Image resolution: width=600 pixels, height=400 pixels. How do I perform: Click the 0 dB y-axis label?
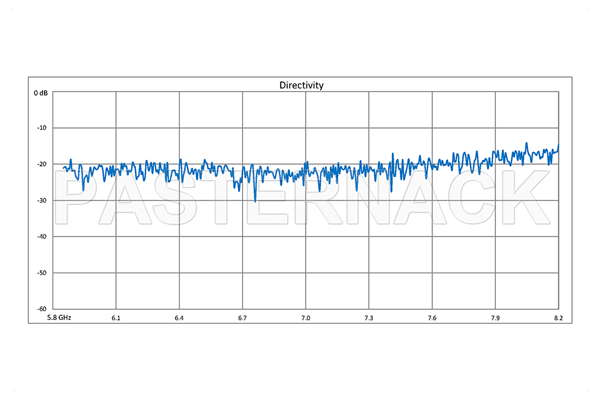(x=40, y=93)
